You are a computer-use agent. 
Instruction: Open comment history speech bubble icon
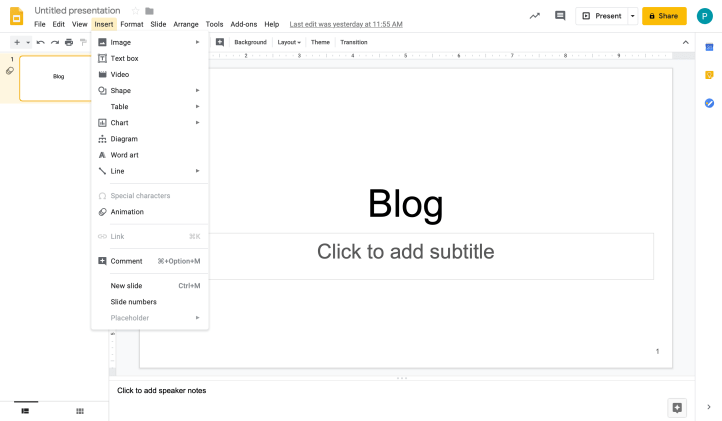tap(560, 16)
